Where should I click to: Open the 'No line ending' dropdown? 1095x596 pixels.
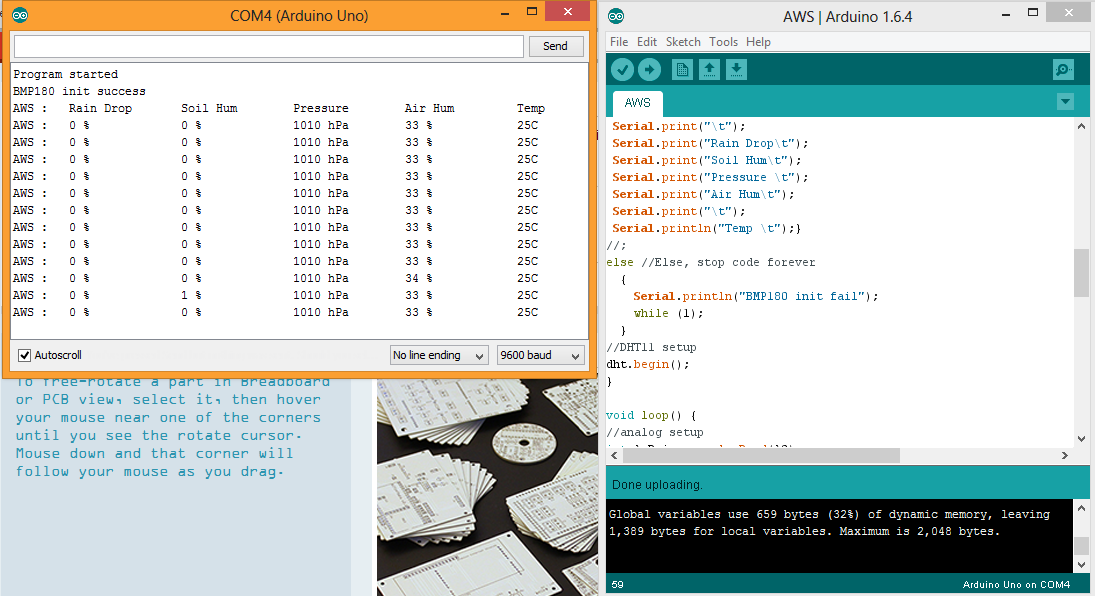[439, 354]
